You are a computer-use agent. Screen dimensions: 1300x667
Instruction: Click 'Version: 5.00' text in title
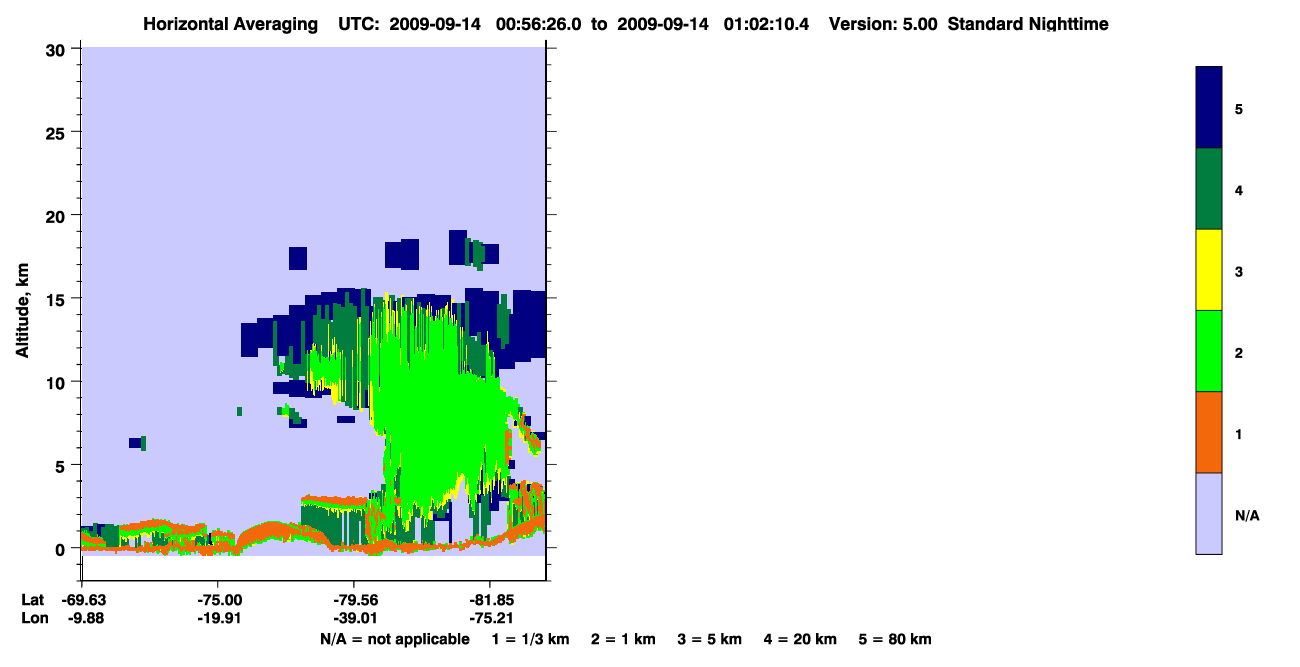coord(883,24)
